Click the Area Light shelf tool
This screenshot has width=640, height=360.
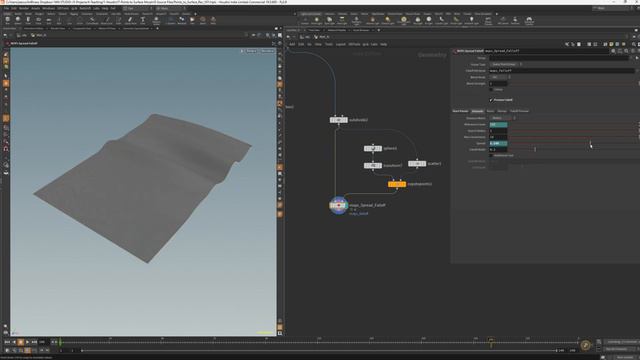[342, 20]
